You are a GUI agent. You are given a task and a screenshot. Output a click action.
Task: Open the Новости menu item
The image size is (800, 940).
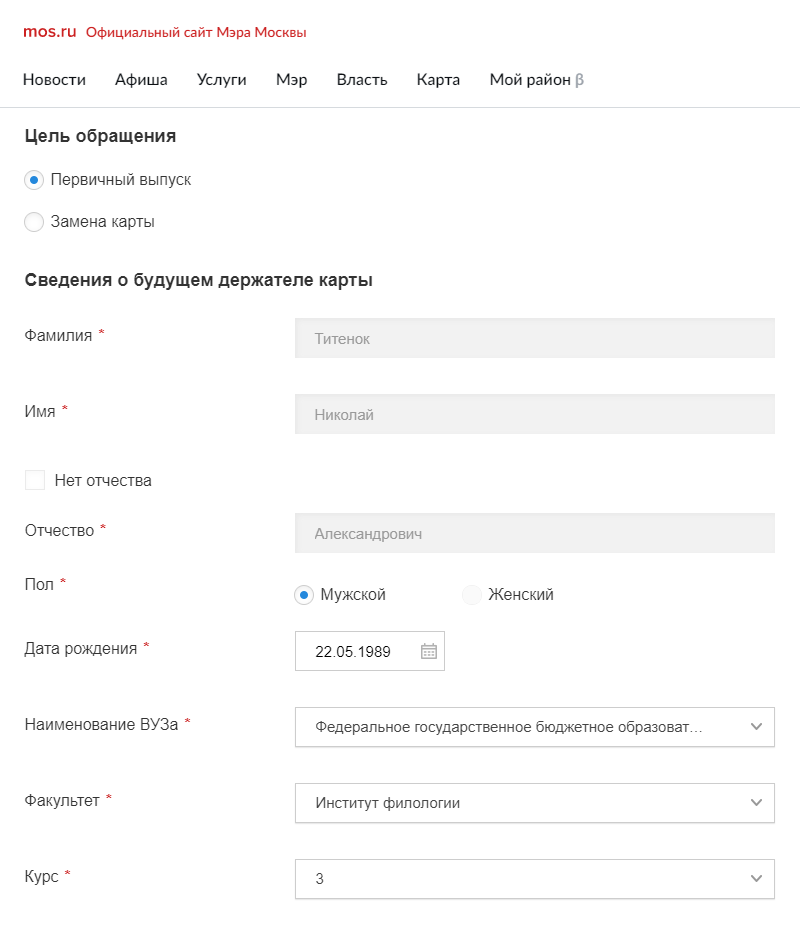point(54,80)
